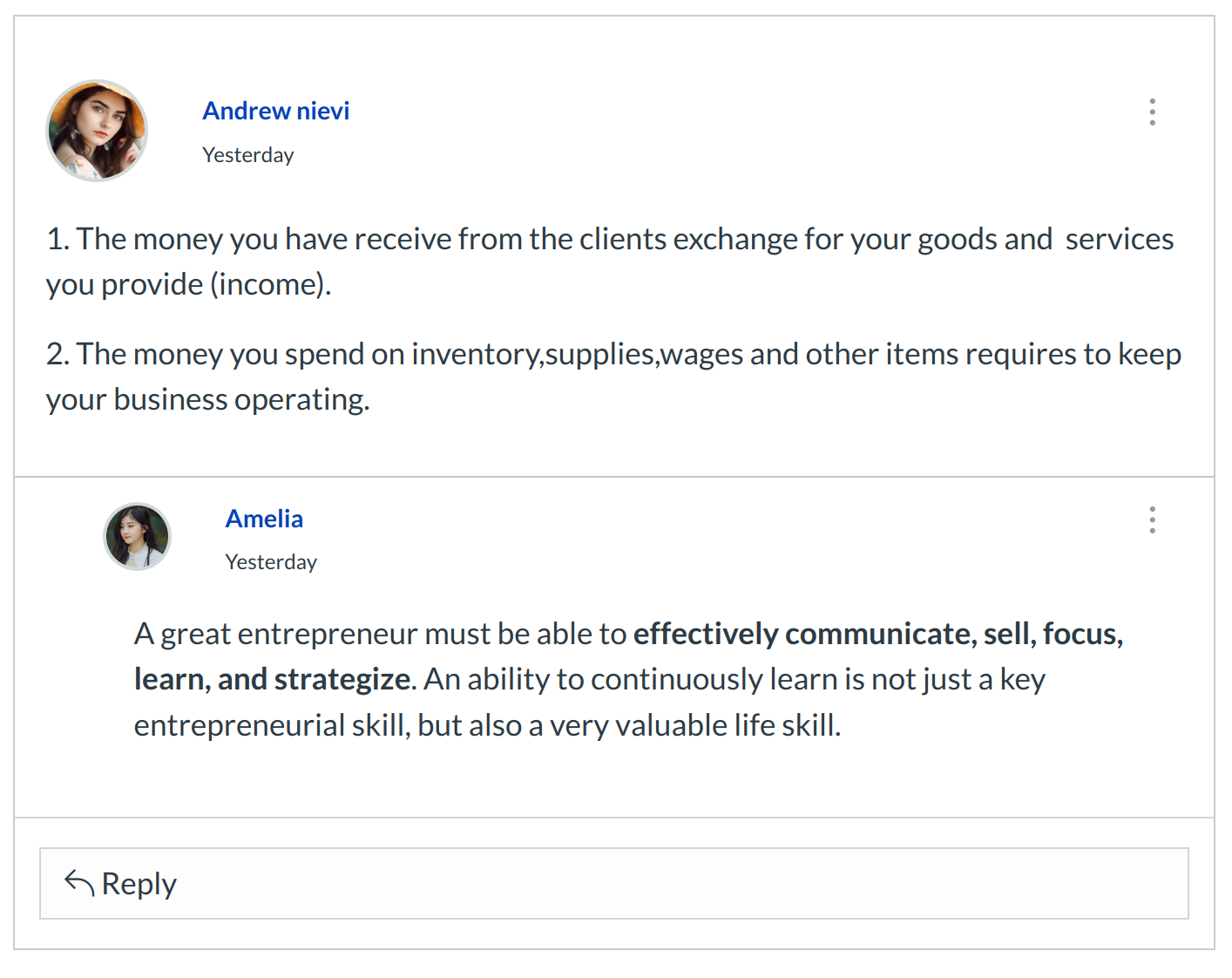Click the second point about inventory and wages
This screenshot has width=1232, height=978.
tap(523, 355)
